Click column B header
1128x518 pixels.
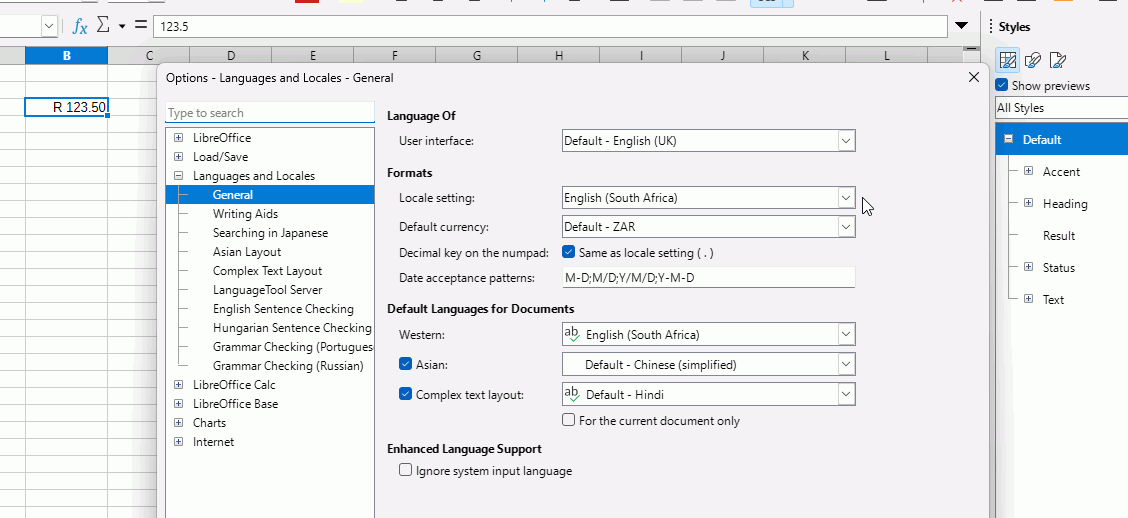click(x=66, y=55)
